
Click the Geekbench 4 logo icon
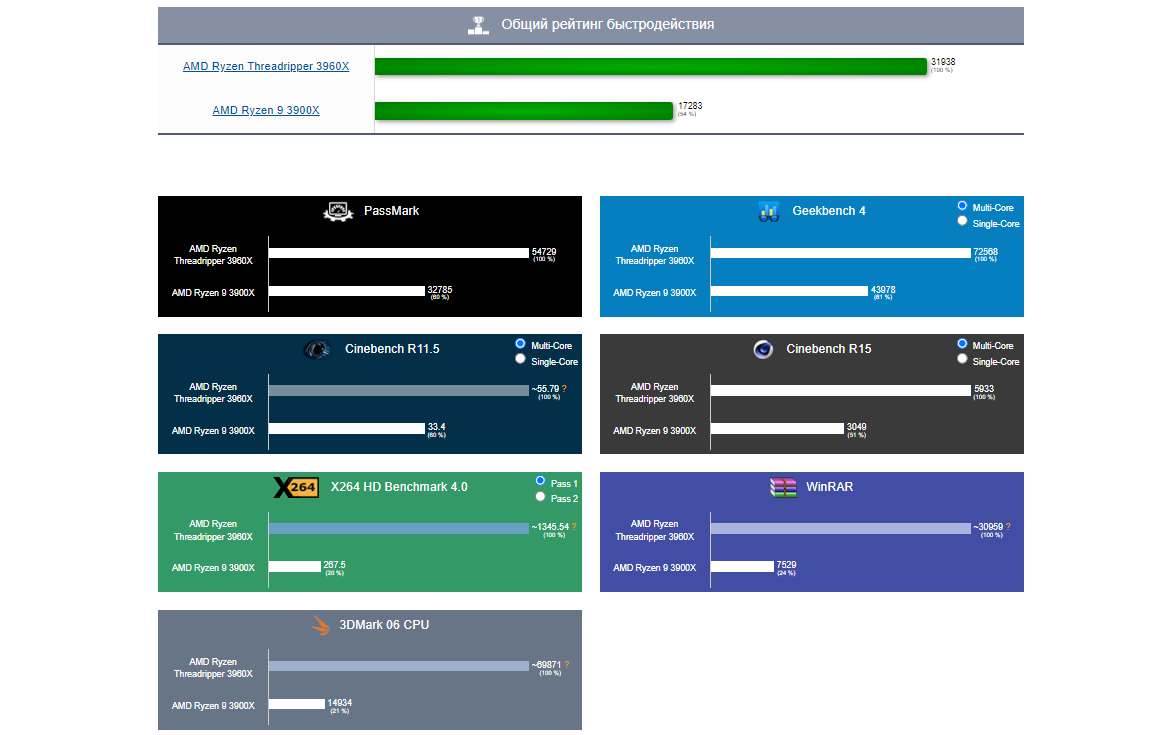coord(768,212)
